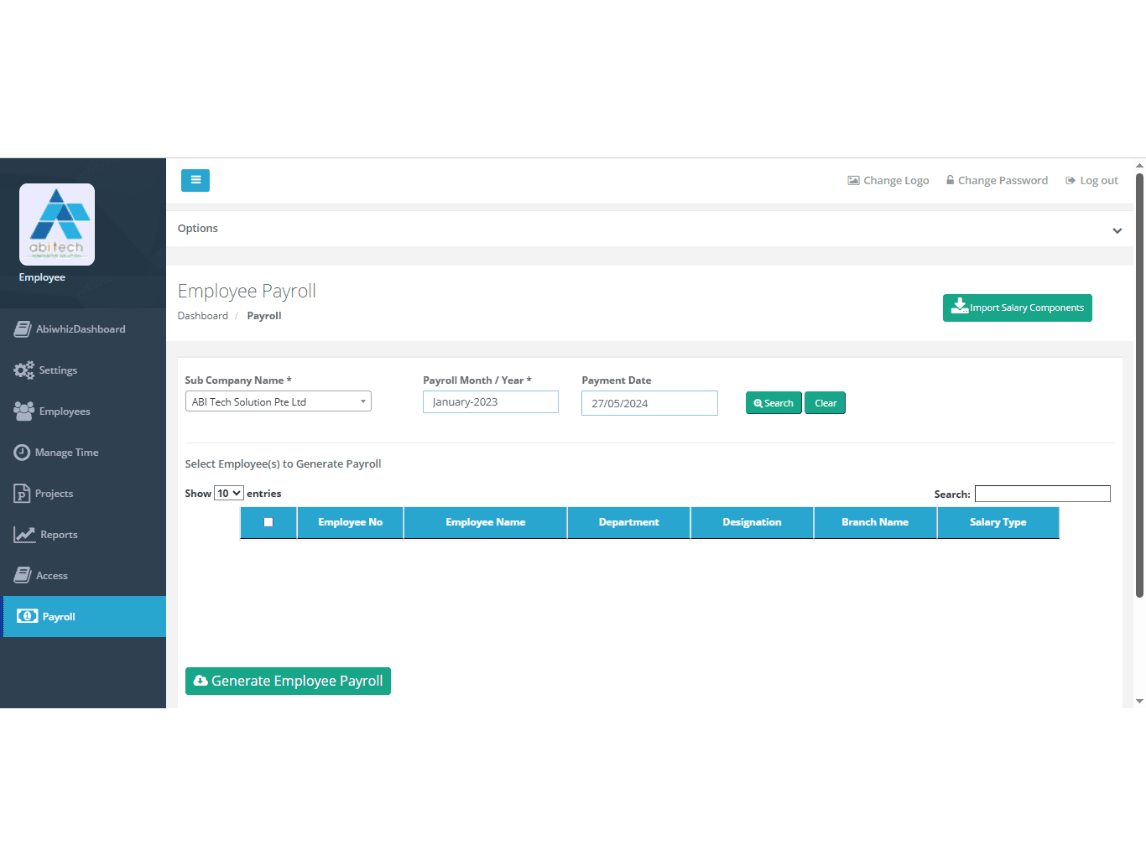Open the Reports chart icon
Image resolution: width=1146 pixels, height=849 pixels.
coord(24,534)
